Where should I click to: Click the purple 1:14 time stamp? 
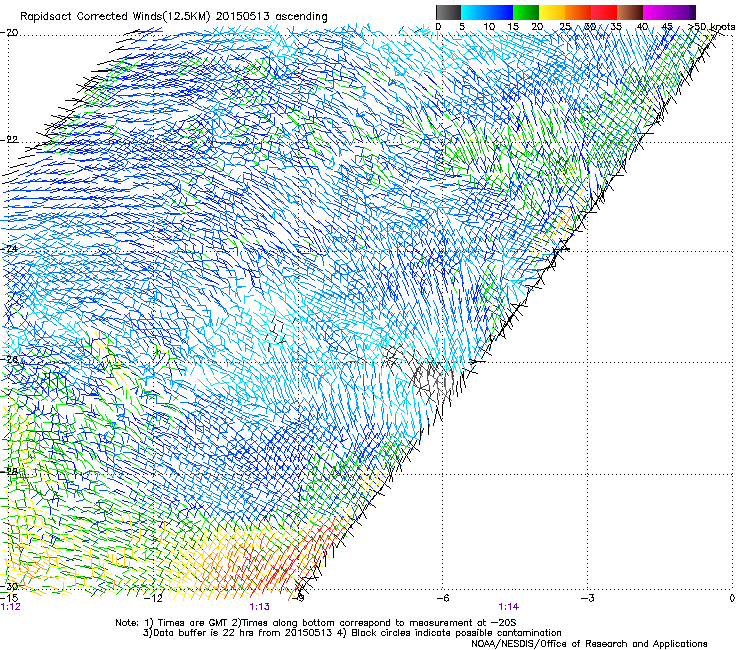(508, 607)
